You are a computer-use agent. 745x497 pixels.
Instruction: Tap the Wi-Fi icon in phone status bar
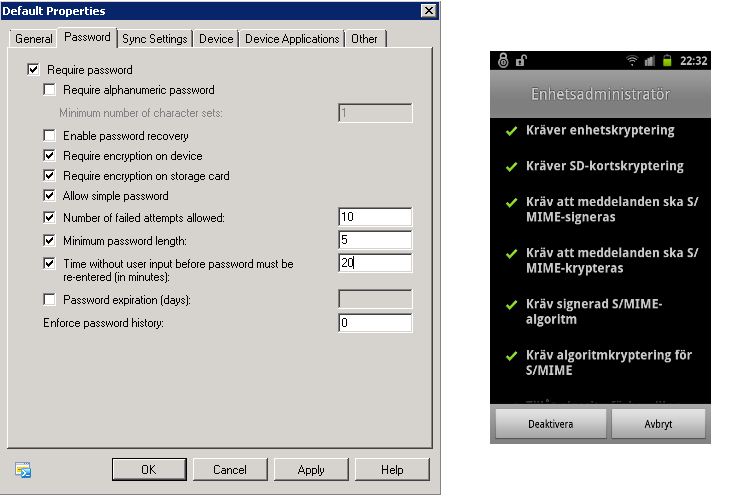[631, 61]
